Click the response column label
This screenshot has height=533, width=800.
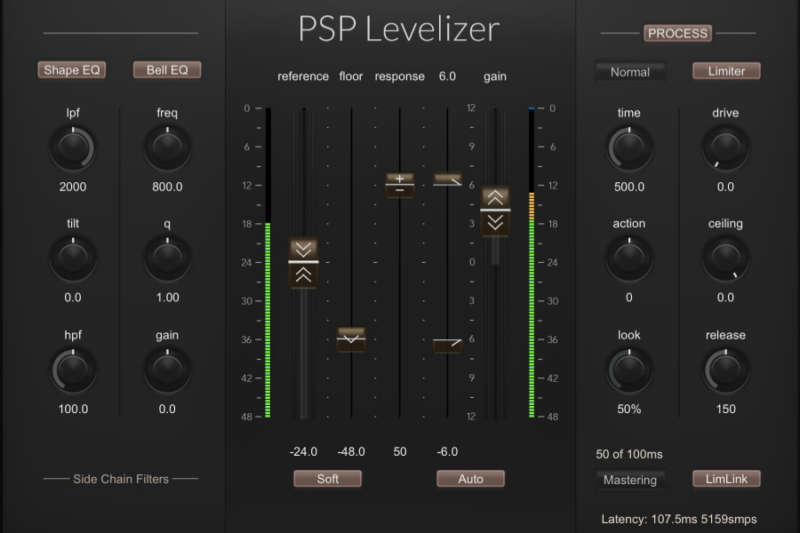pyautogui.click(x=399, y=77)
